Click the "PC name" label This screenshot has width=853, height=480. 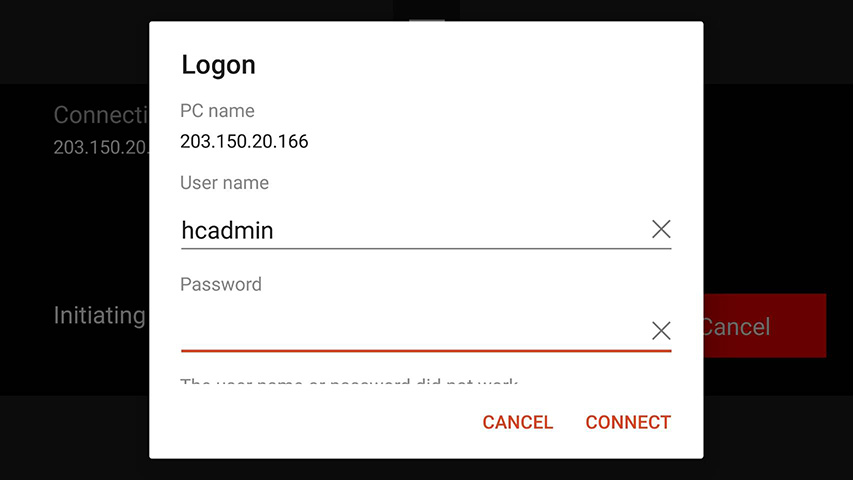(217, 111)
